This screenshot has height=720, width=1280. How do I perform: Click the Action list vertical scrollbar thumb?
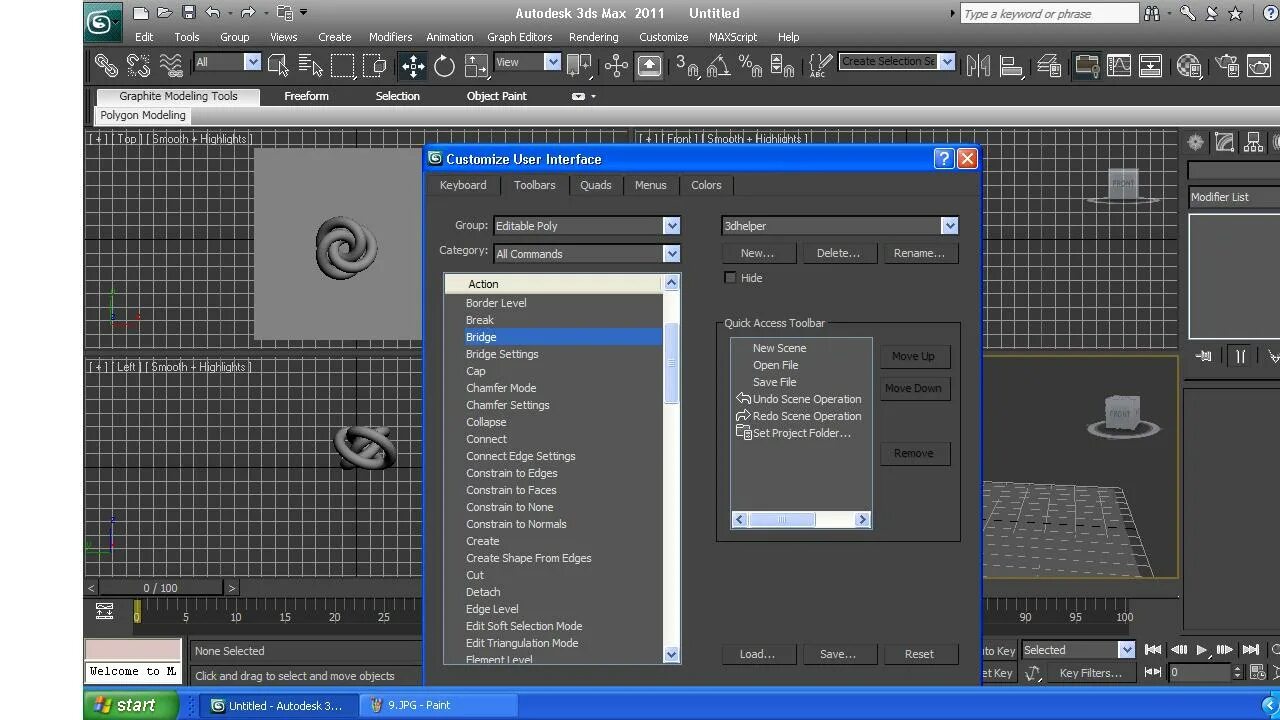tap(671, 364)
